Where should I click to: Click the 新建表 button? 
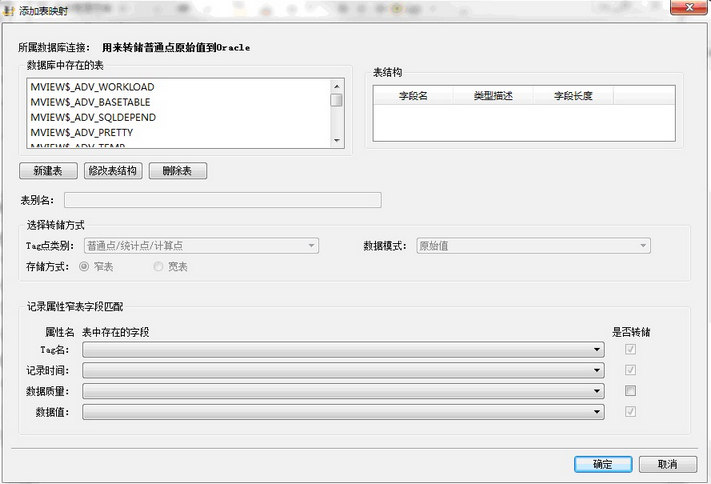[48, 171]
